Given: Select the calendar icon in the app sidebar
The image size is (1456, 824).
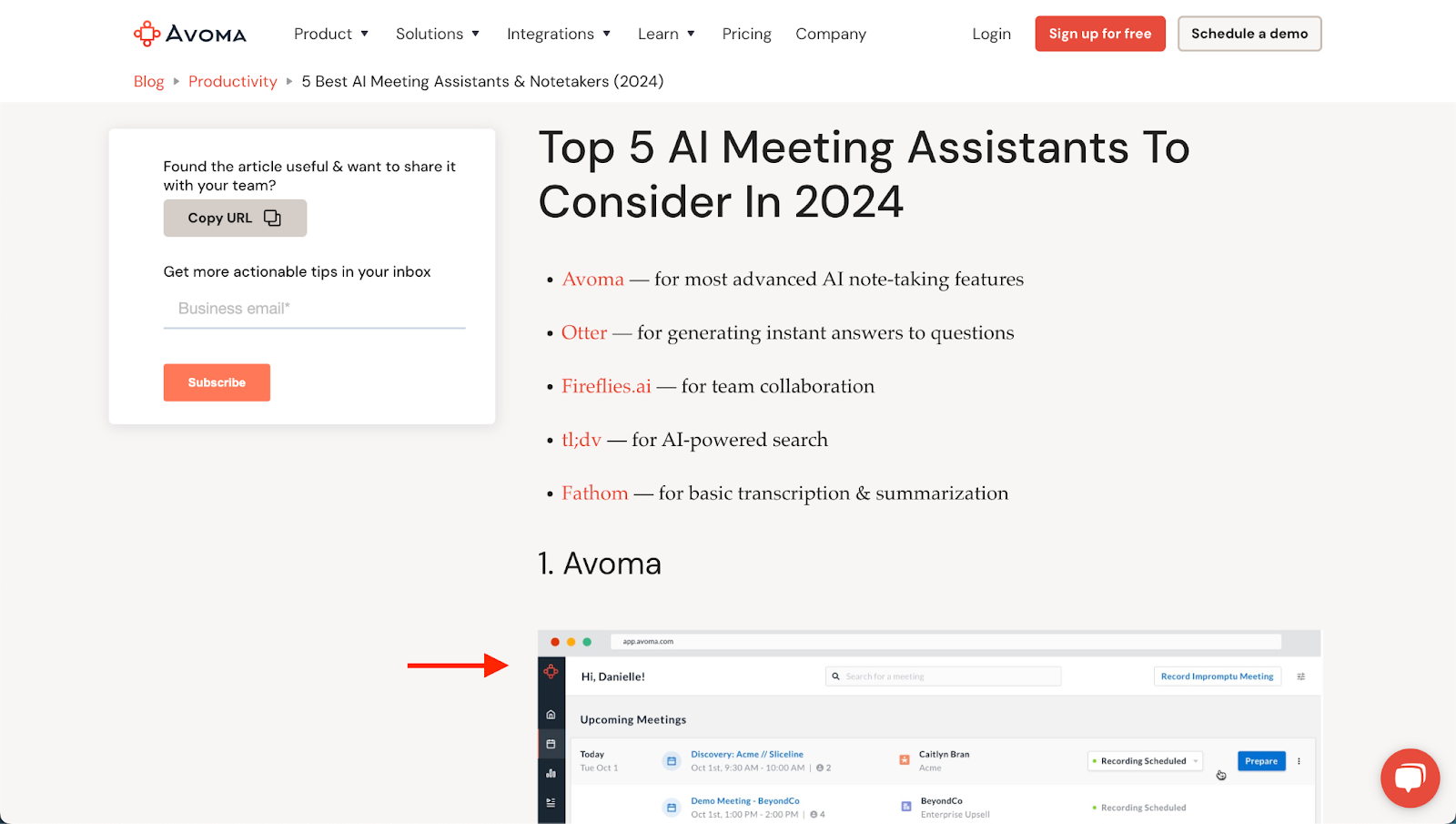Looking at the screenshot, I should coord(551,744).
